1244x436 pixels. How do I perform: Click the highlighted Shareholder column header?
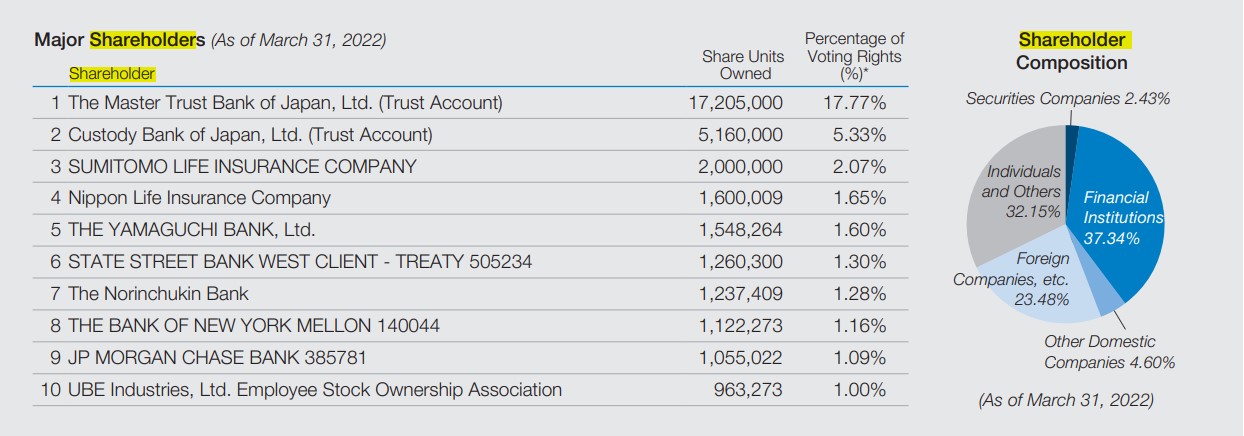pyautogui.click(x=112, y=73)
